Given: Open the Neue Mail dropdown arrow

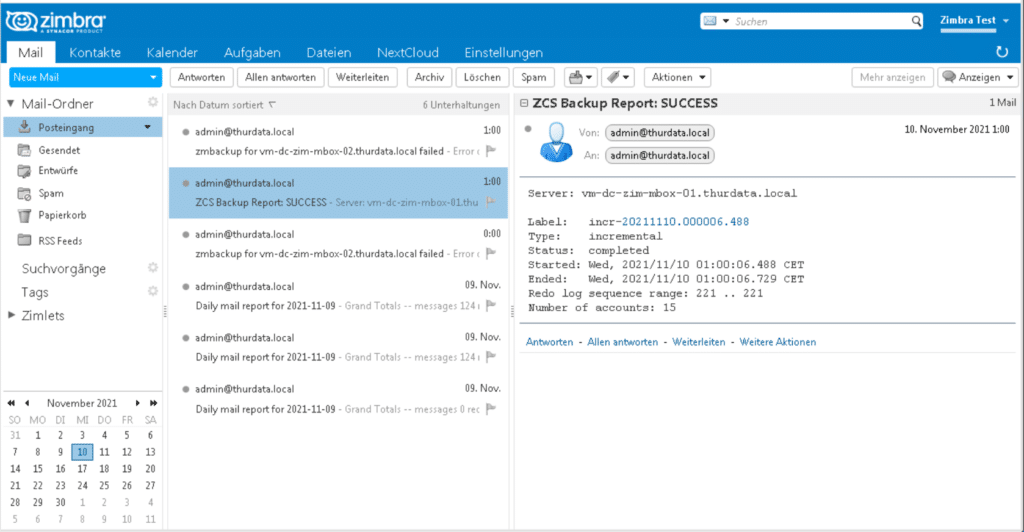Looking at the screenshot, I should [153, 77].
